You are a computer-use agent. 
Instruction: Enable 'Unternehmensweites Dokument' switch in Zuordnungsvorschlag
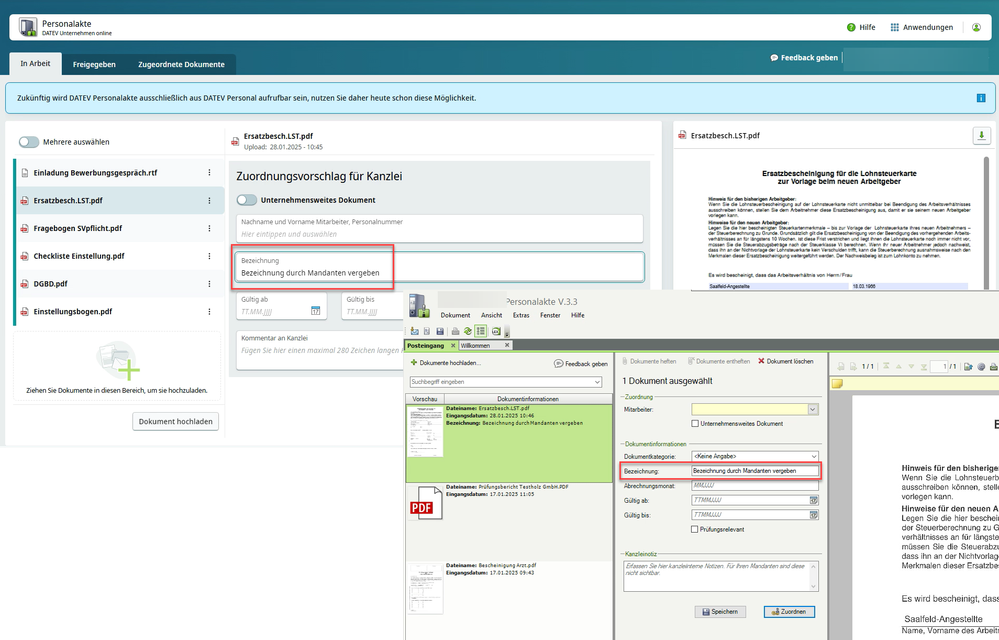coord(246,200)
